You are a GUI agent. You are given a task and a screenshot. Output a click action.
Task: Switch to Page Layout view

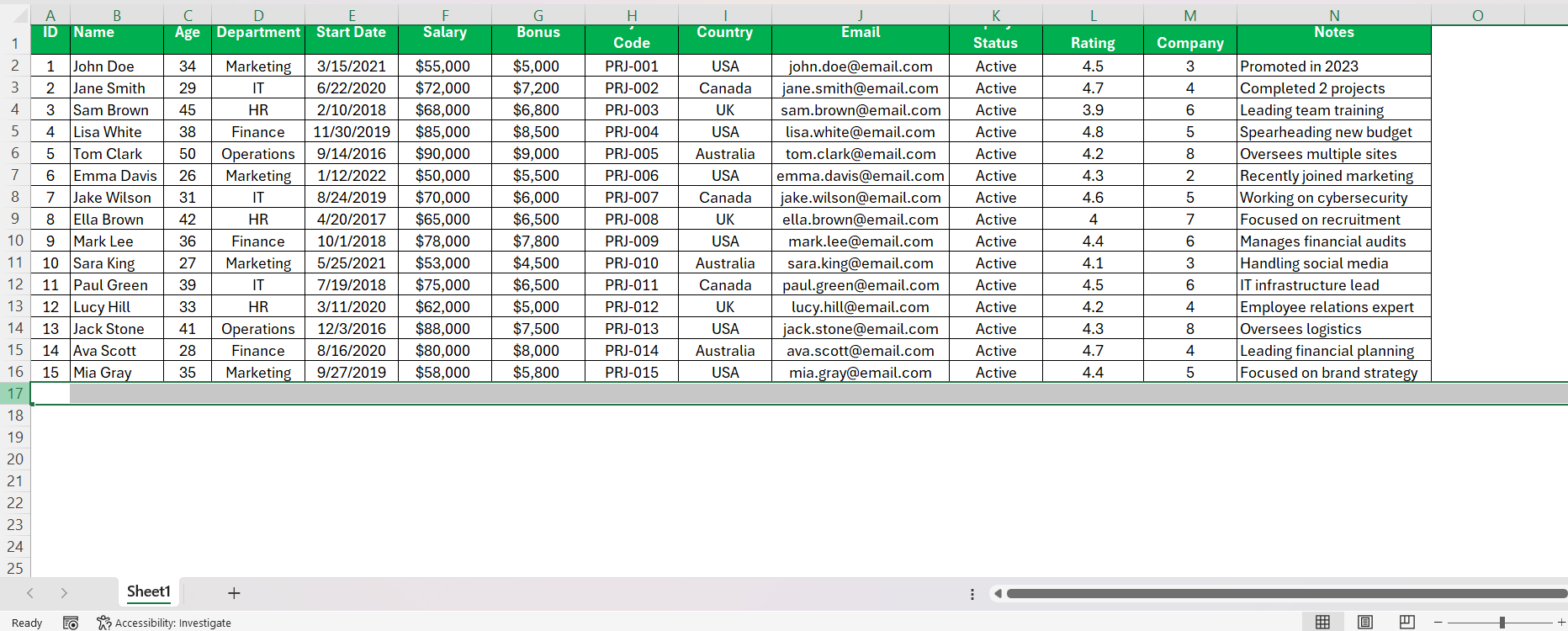[x=1365, y=622]
